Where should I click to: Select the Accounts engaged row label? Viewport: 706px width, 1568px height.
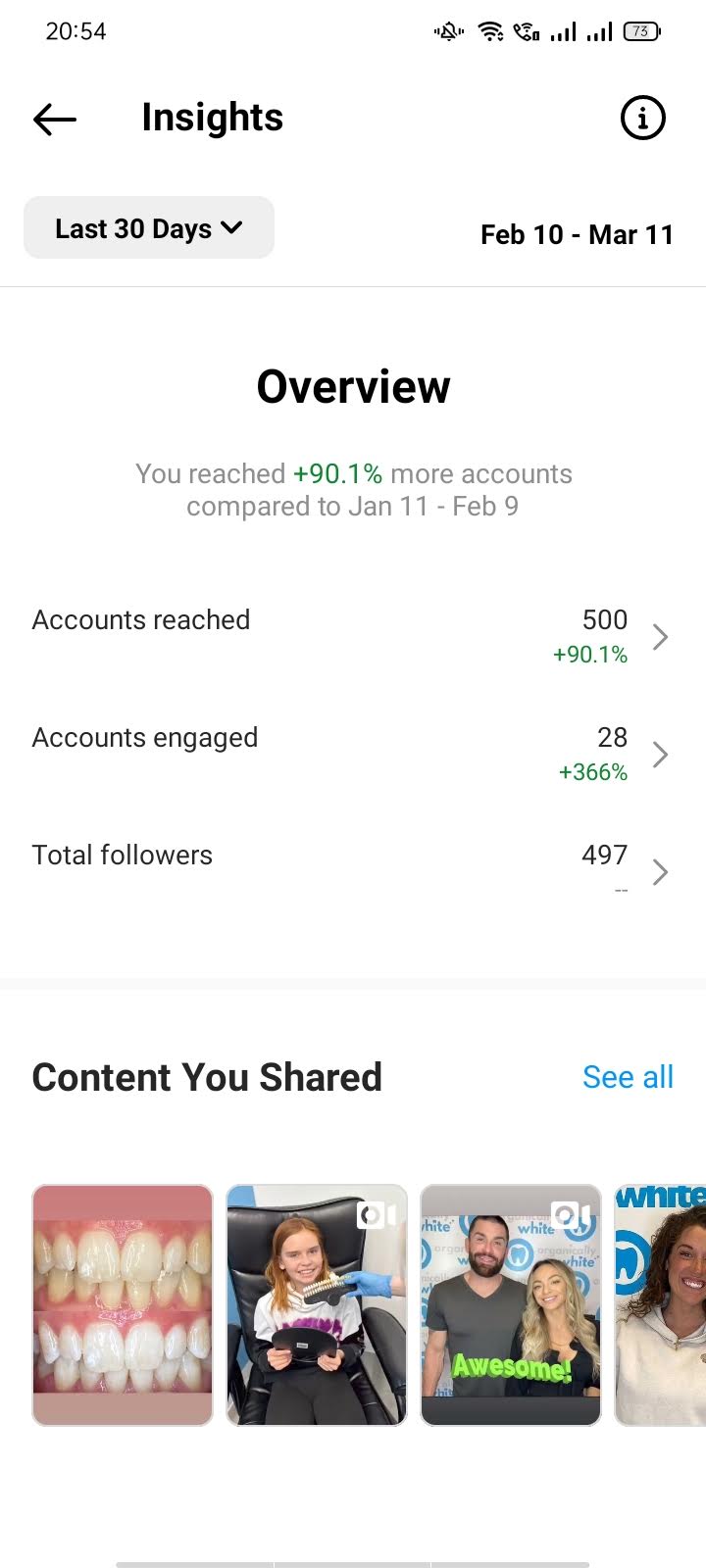coord(145,738)
